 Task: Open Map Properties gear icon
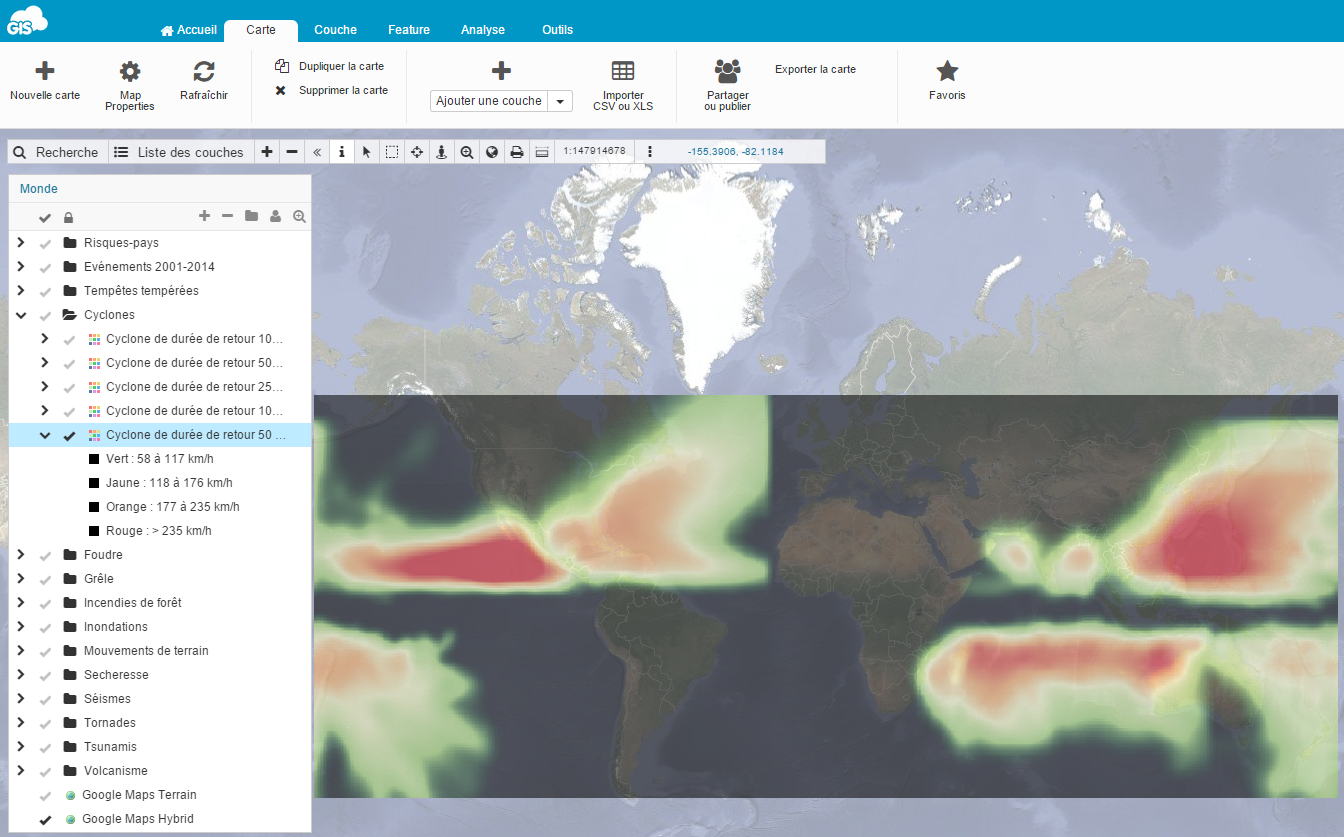point(130,71)
